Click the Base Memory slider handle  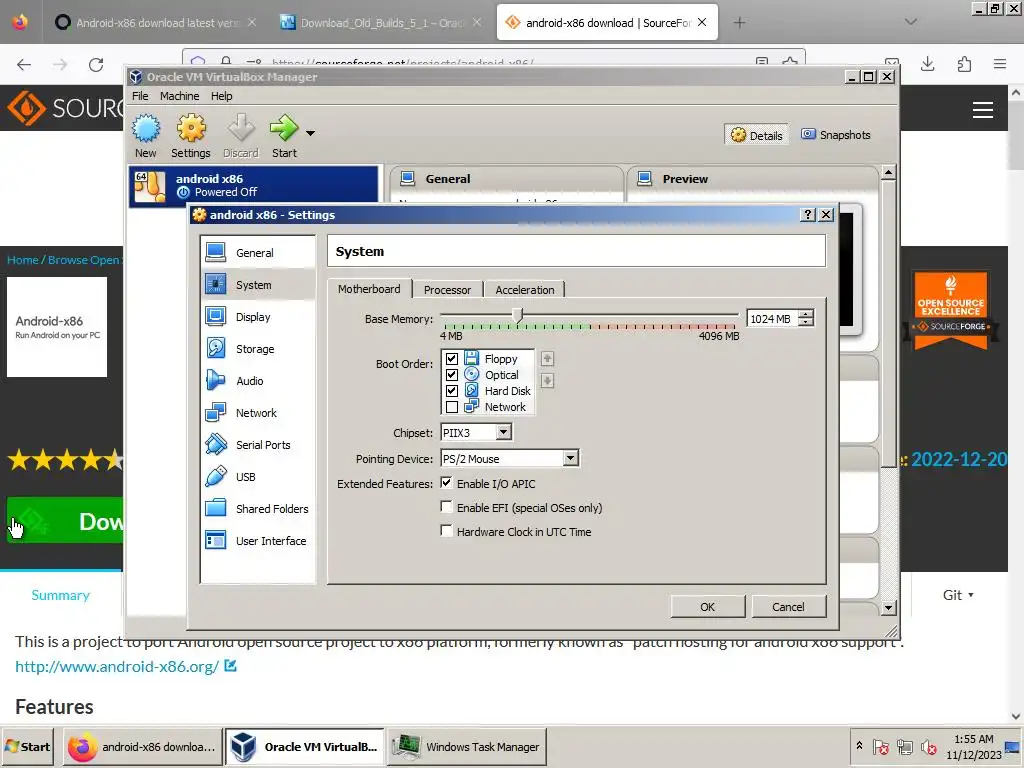(517, 316)
